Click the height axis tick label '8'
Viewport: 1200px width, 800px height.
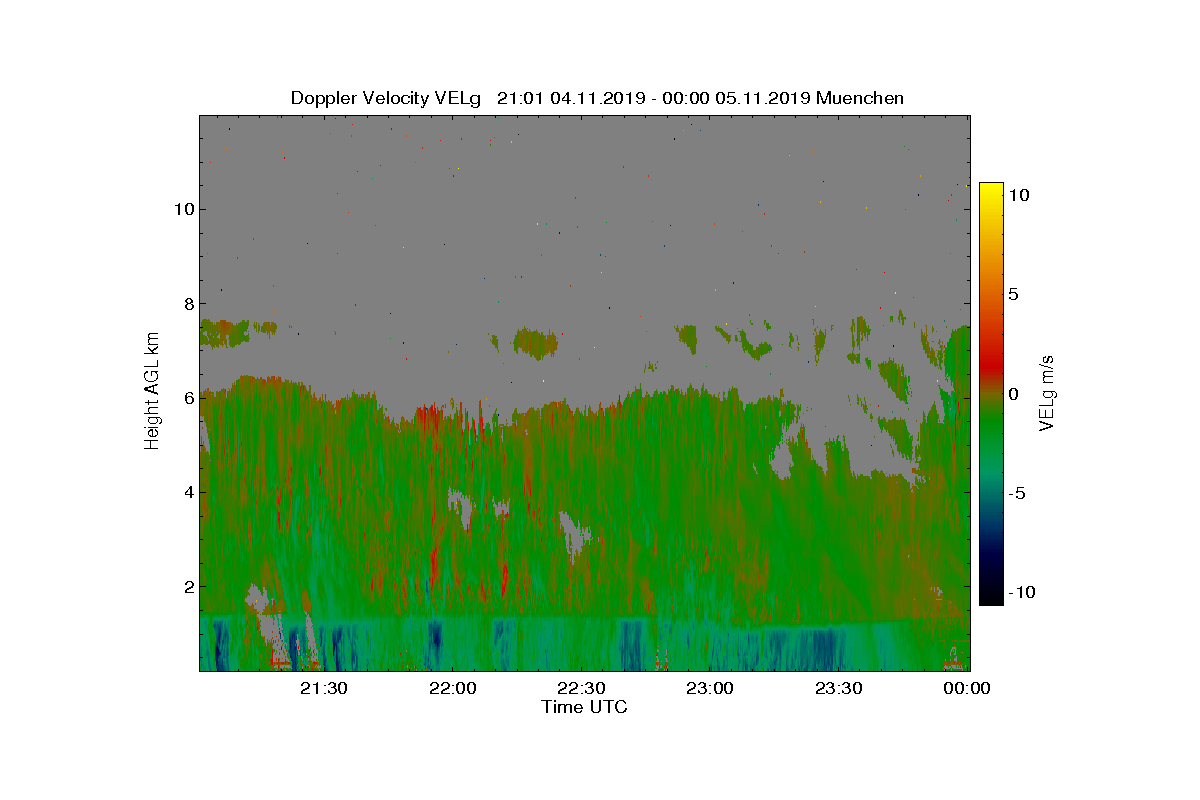tap(187, 303)
